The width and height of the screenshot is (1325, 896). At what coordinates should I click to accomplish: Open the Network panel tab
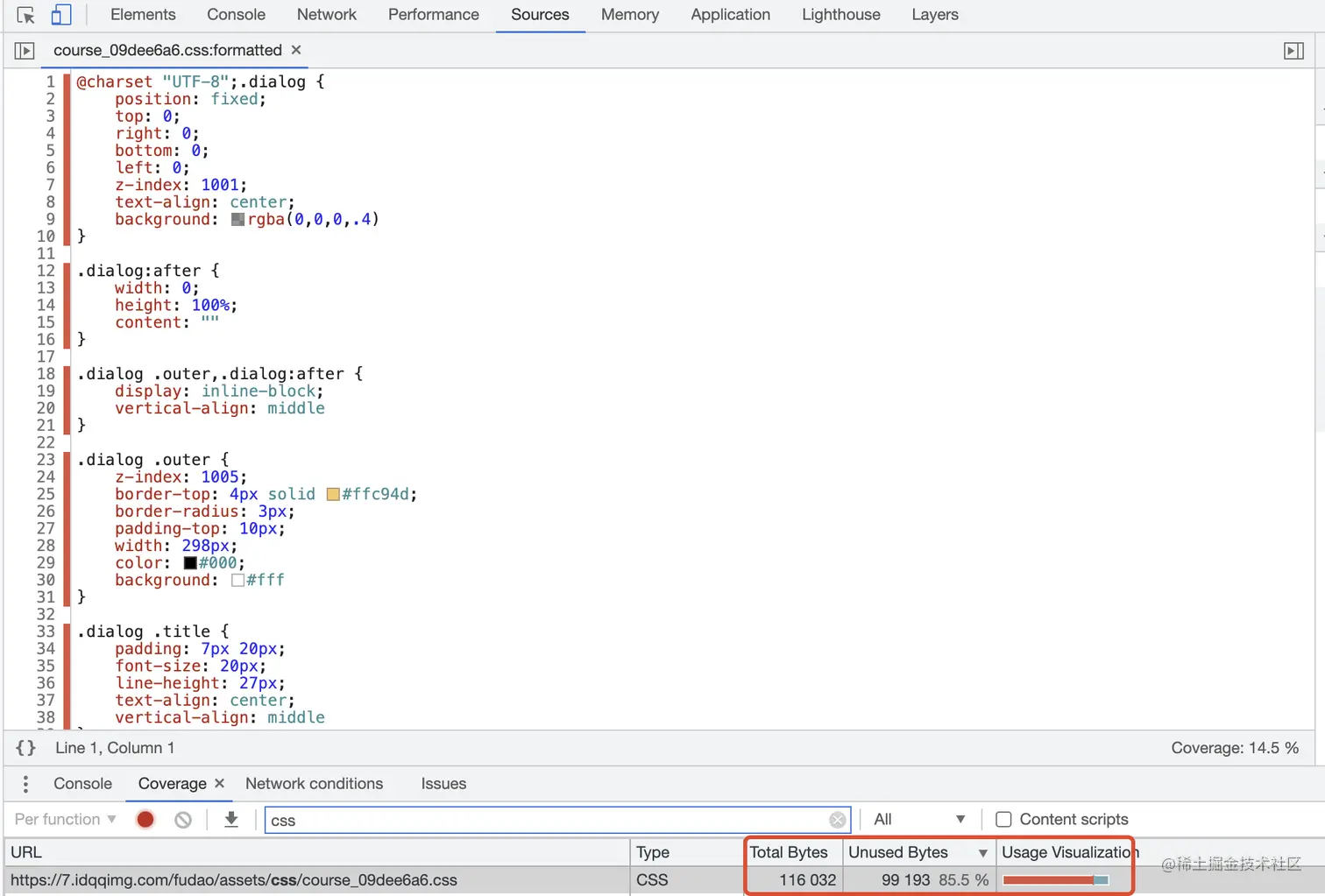click(327, 15)
